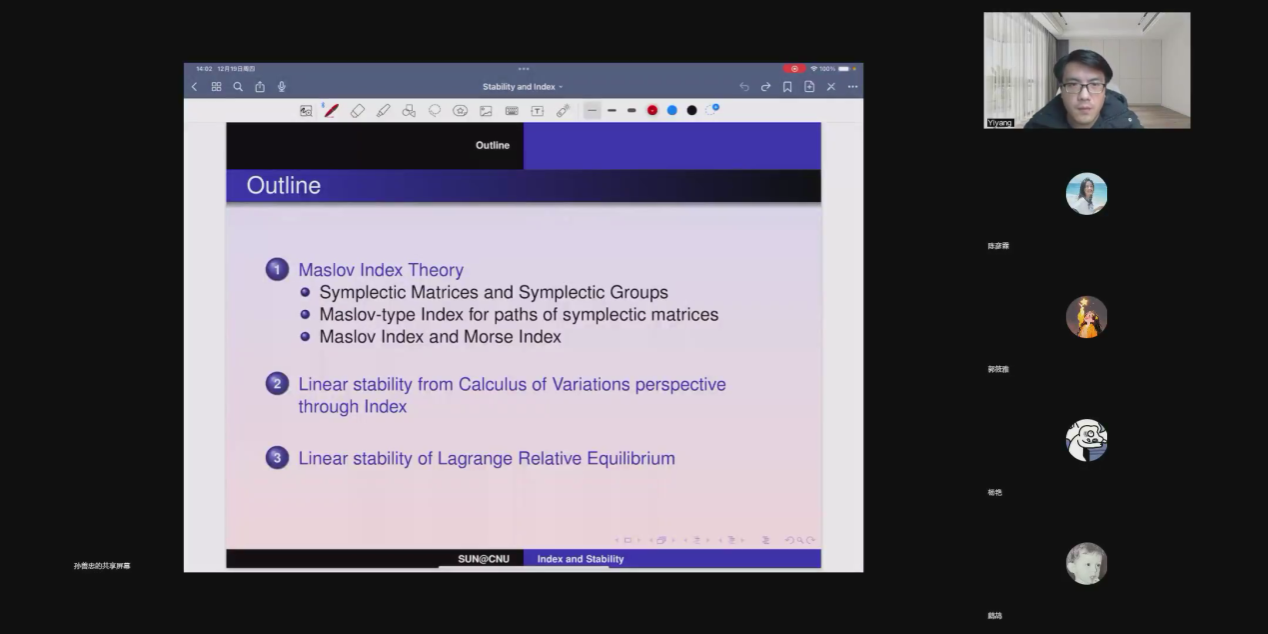Open Linear stability of Lagrange Relative Equilibrium

tap(486, 458)
